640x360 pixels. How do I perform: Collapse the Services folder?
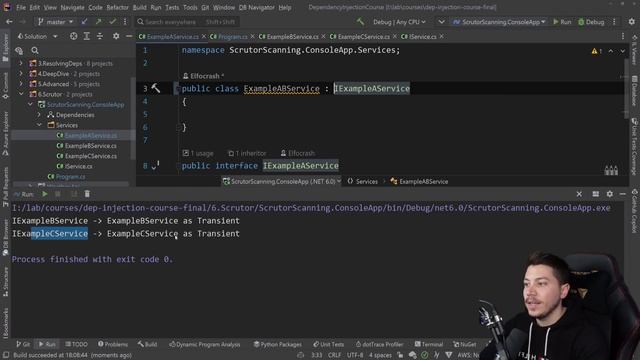[39, 125]
